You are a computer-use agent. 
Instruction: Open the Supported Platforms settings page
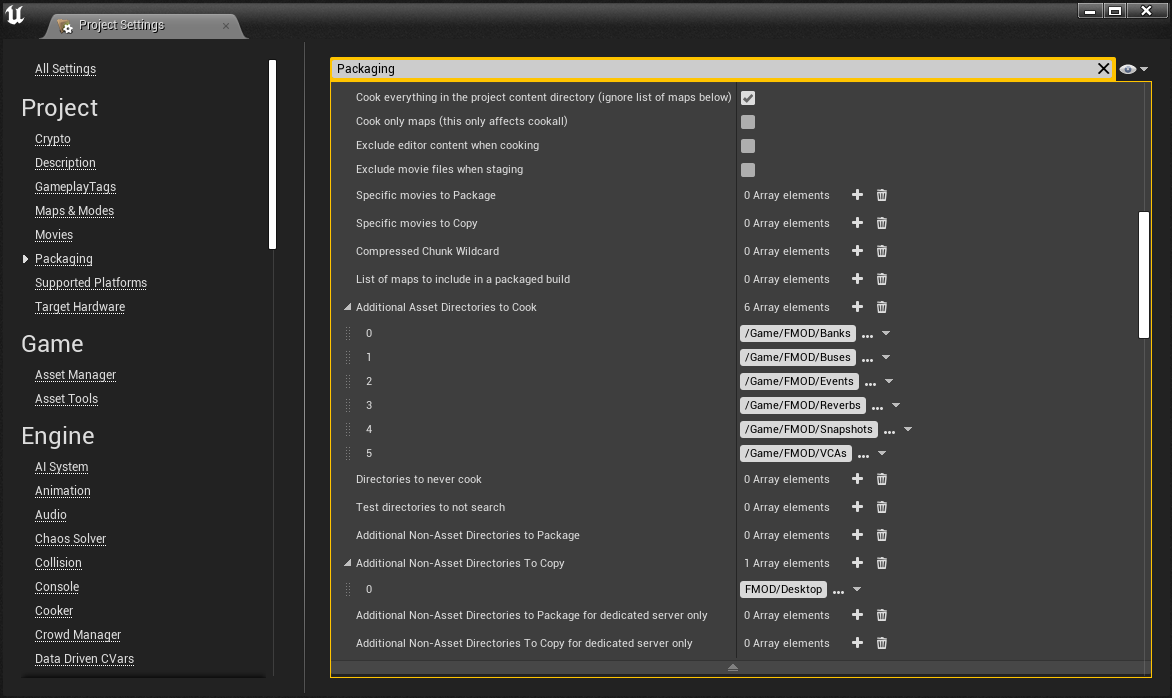click(x=91, y=283)
